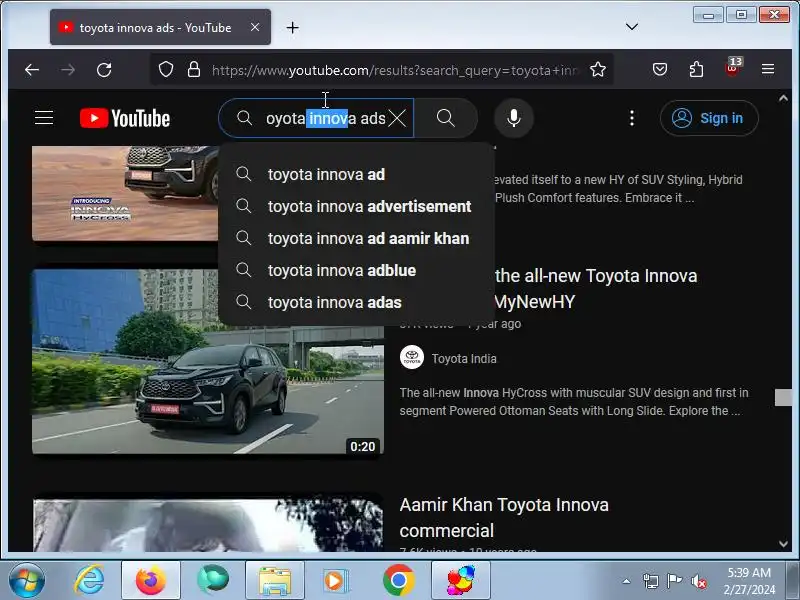Open Action Center flag icon
Screen dimensions: 800x600
pos(674,581)
